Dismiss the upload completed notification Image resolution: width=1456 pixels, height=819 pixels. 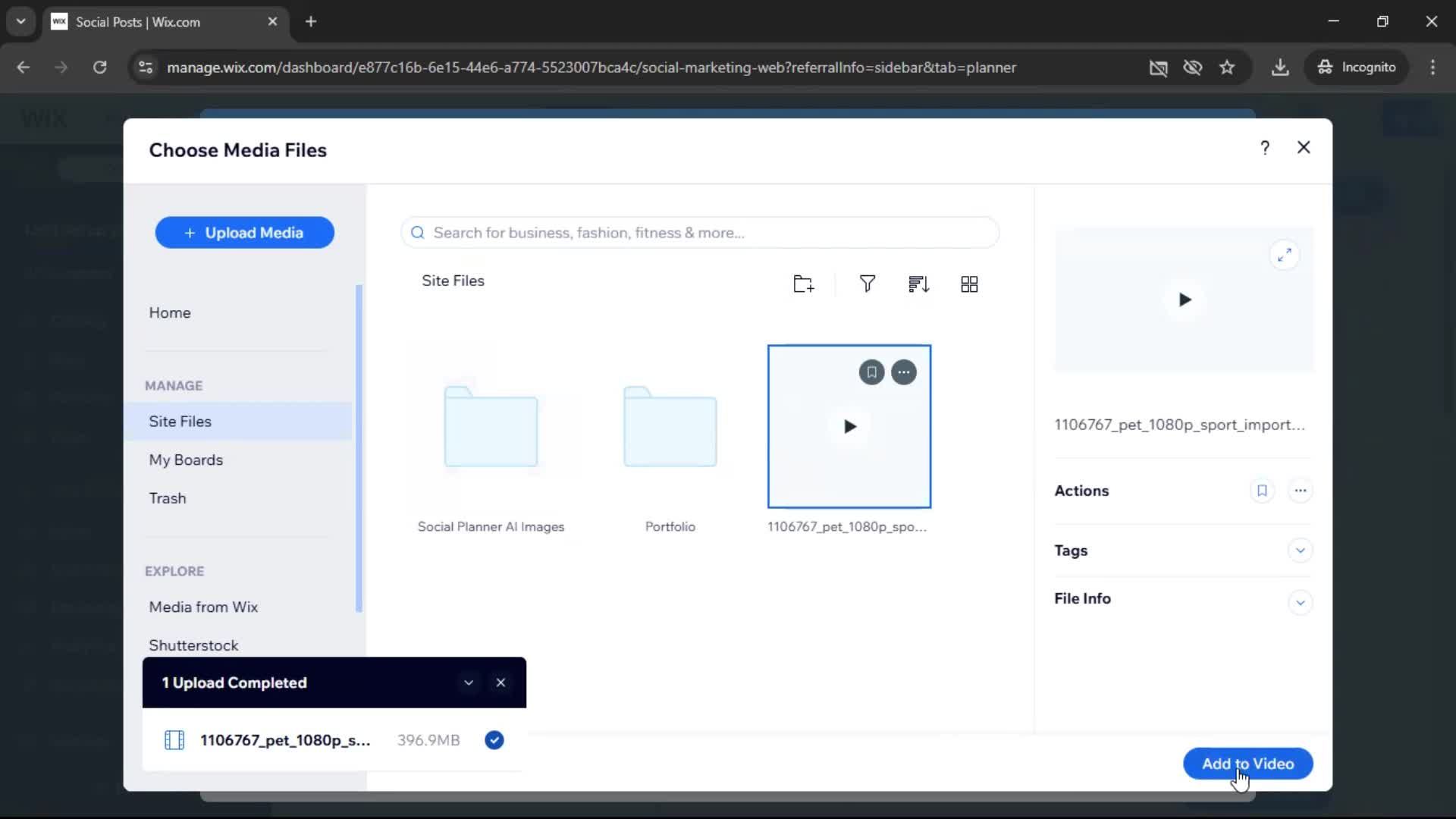coord(500,682)
